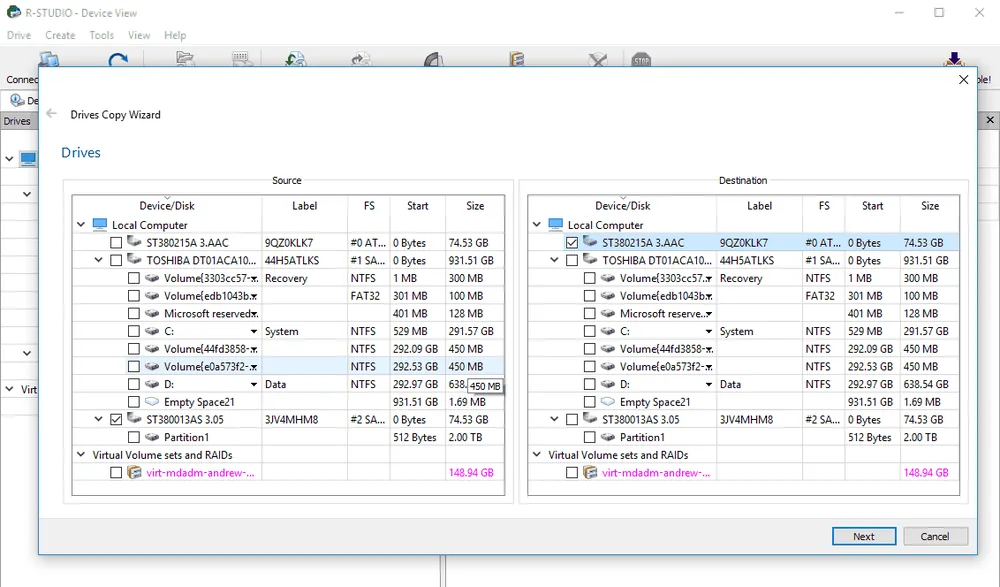Image resolution: width=1000 pixels, height=587 pixels.
Task: Click source Partition1 partition icon
Action: click(152, 437)
